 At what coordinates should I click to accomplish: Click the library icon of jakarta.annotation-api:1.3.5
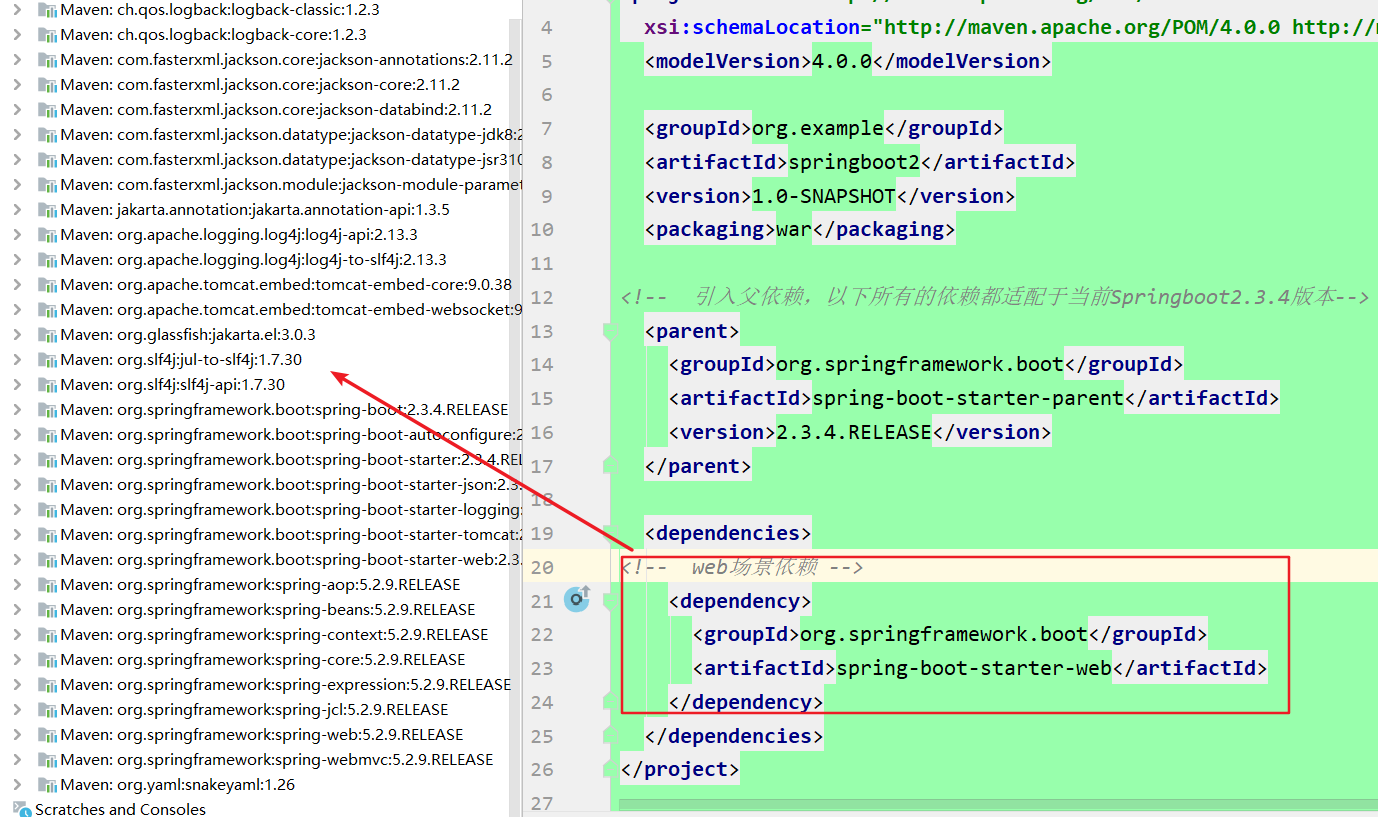[46, 210]
